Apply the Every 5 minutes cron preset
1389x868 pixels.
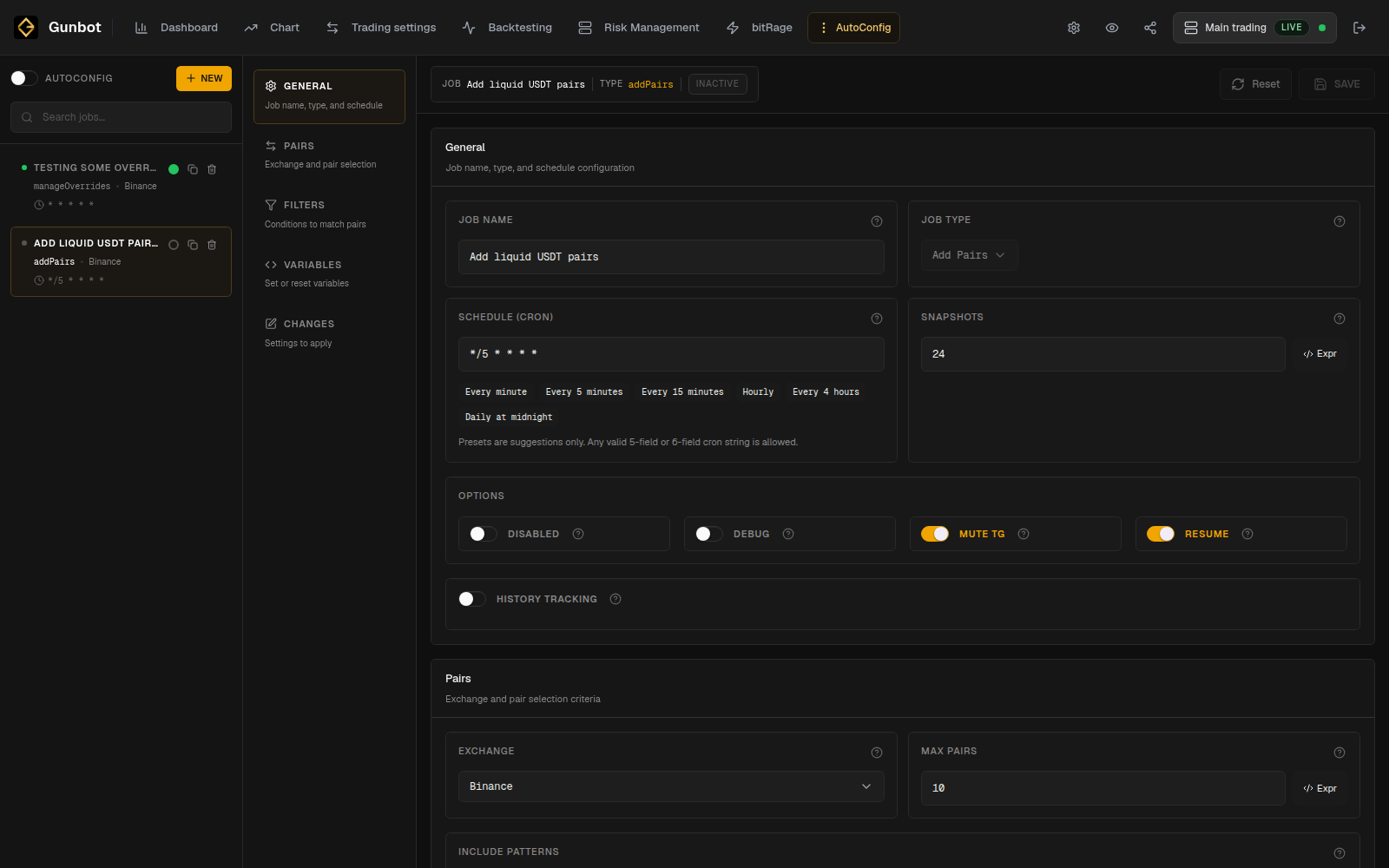click(584, 392)
